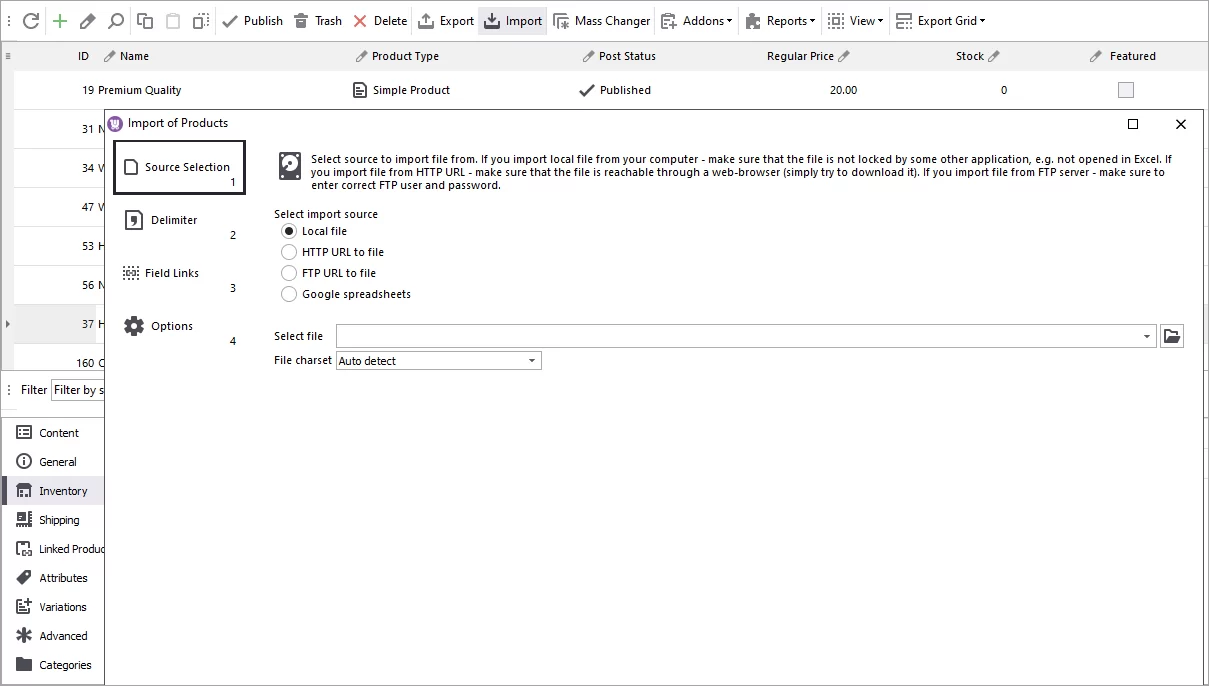The image size is (1209, 686).
Task: Click the green plus to add a product
Action: click(x=61, y=20)
